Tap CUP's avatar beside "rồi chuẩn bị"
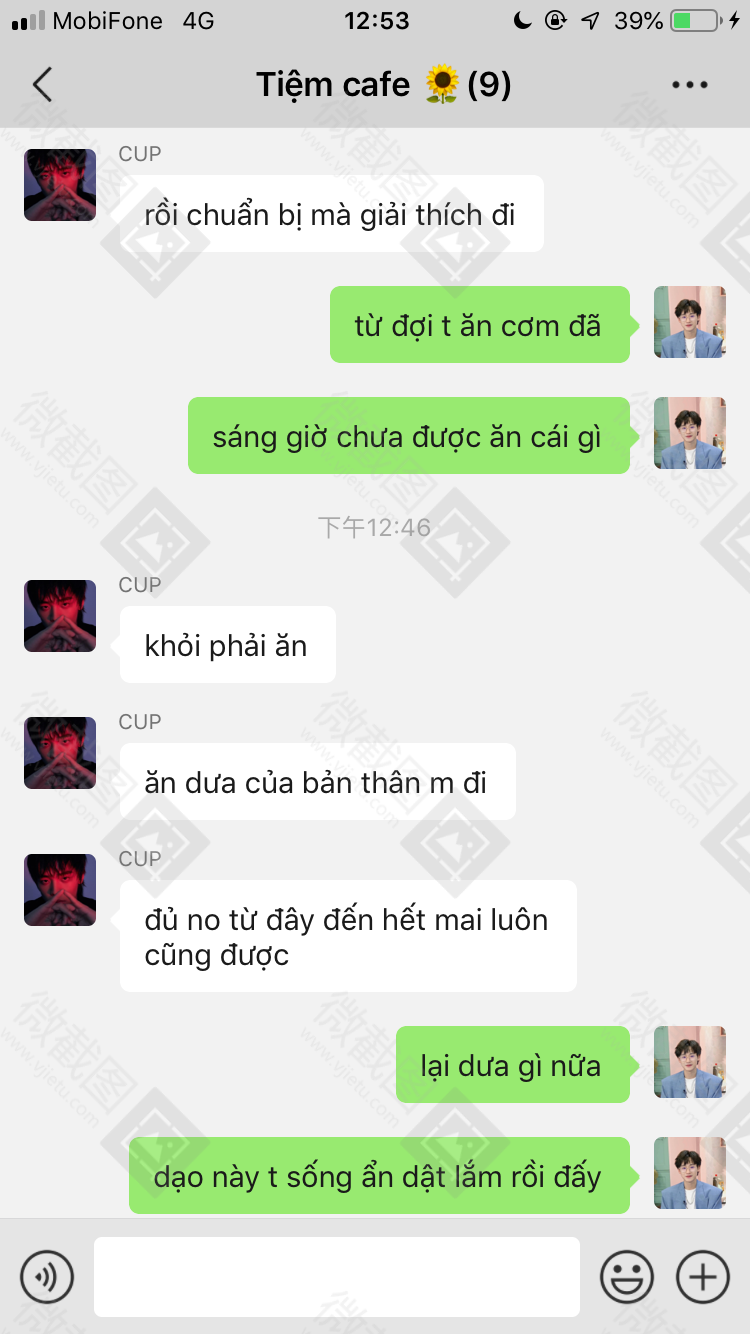 [60, 185]
